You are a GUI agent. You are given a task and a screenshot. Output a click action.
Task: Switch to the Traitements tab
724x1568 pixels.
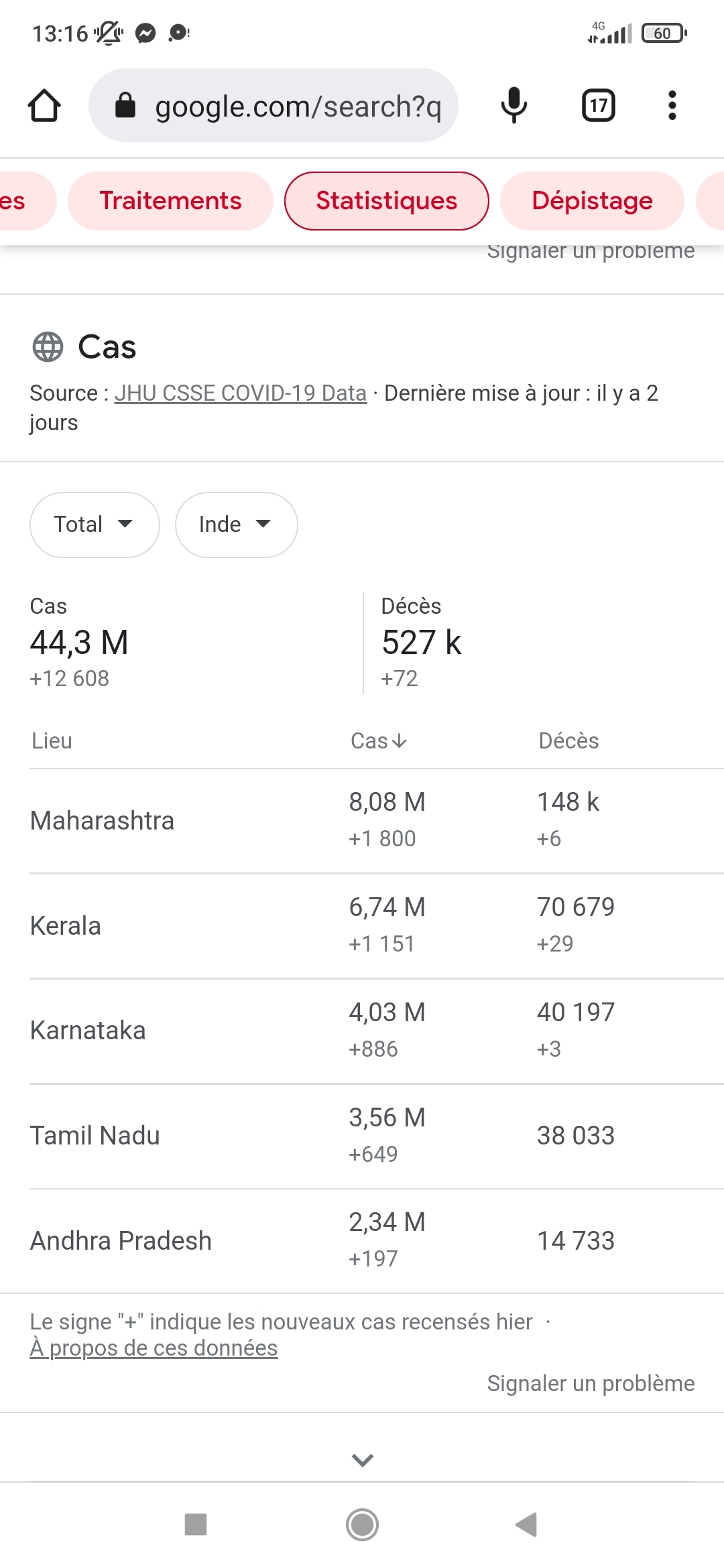(170, 201)
